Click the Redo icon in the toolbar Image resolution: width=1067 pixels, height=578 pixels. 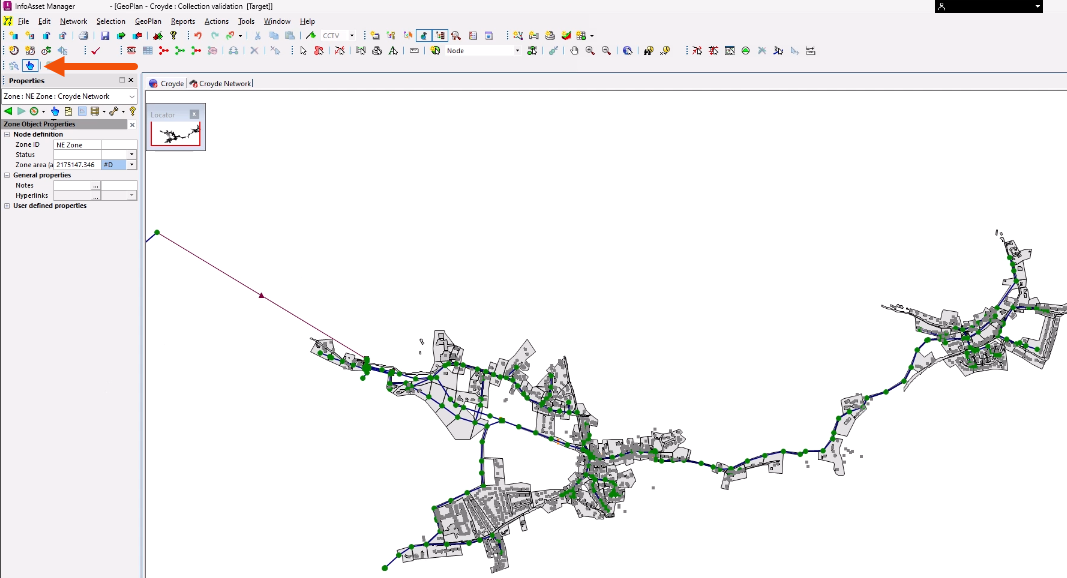pyautogui.click(x=214, y=36)
